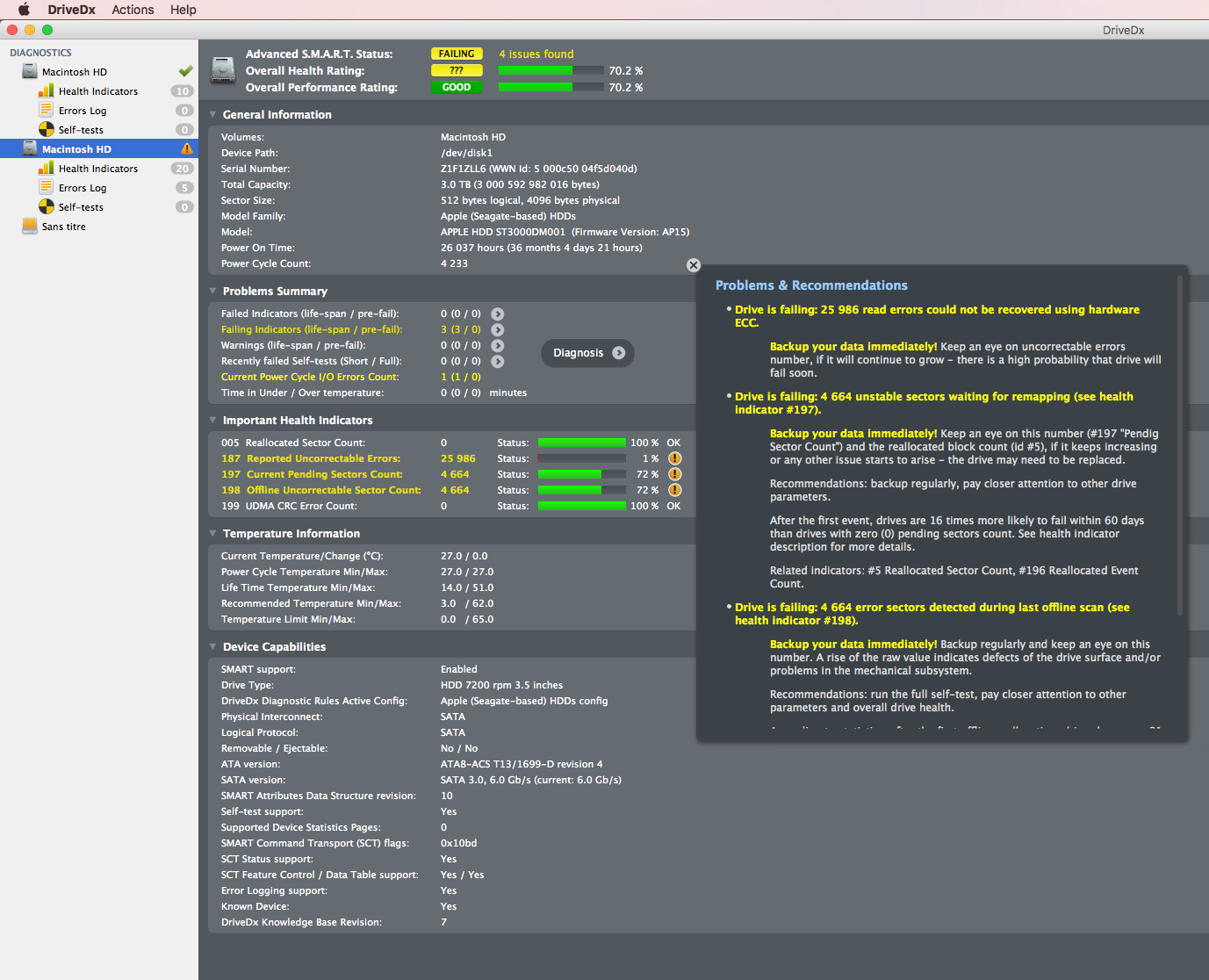
Task: Click the Overall Health Rating progress bar
Action: point(551,70)
